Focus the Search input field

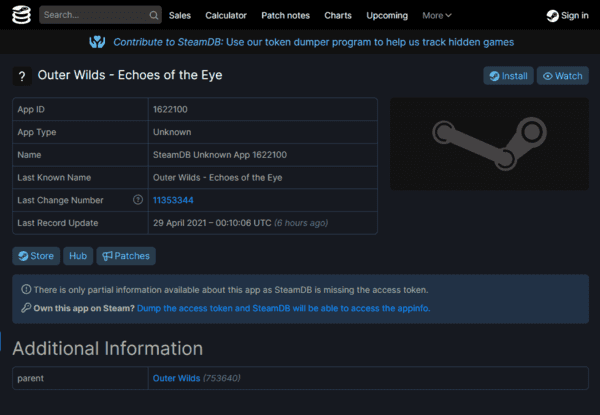click(100, 15)
